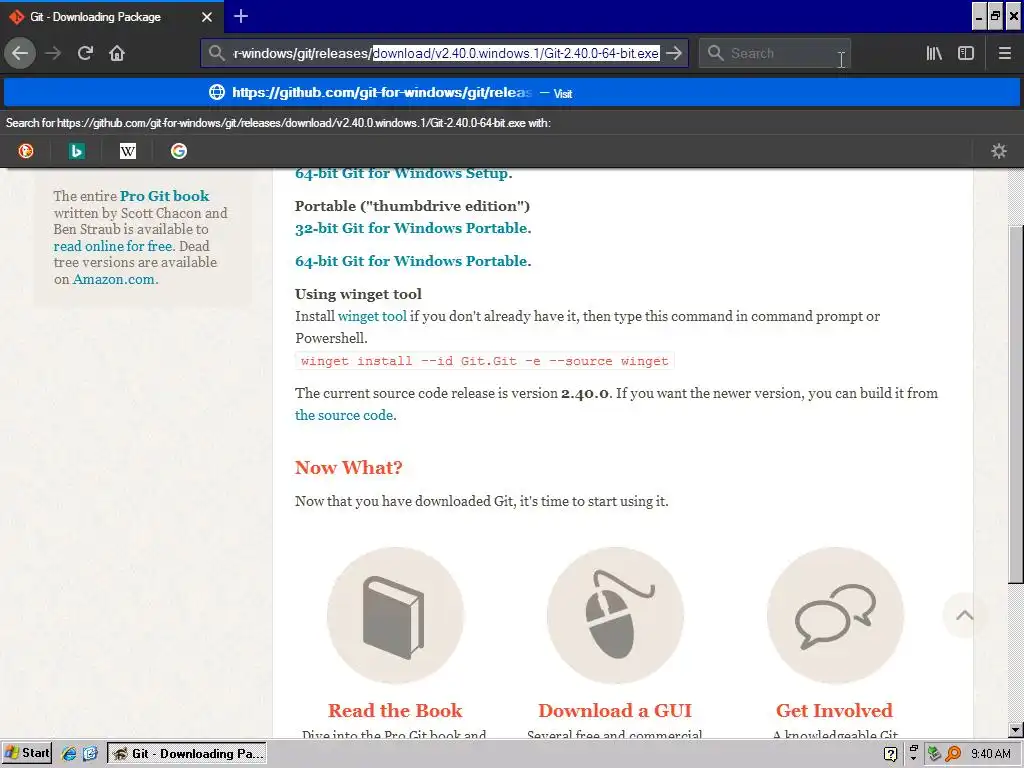Click the Go arrow in address bar
The width and height of the screenshot is (1024, 768).
673,53
